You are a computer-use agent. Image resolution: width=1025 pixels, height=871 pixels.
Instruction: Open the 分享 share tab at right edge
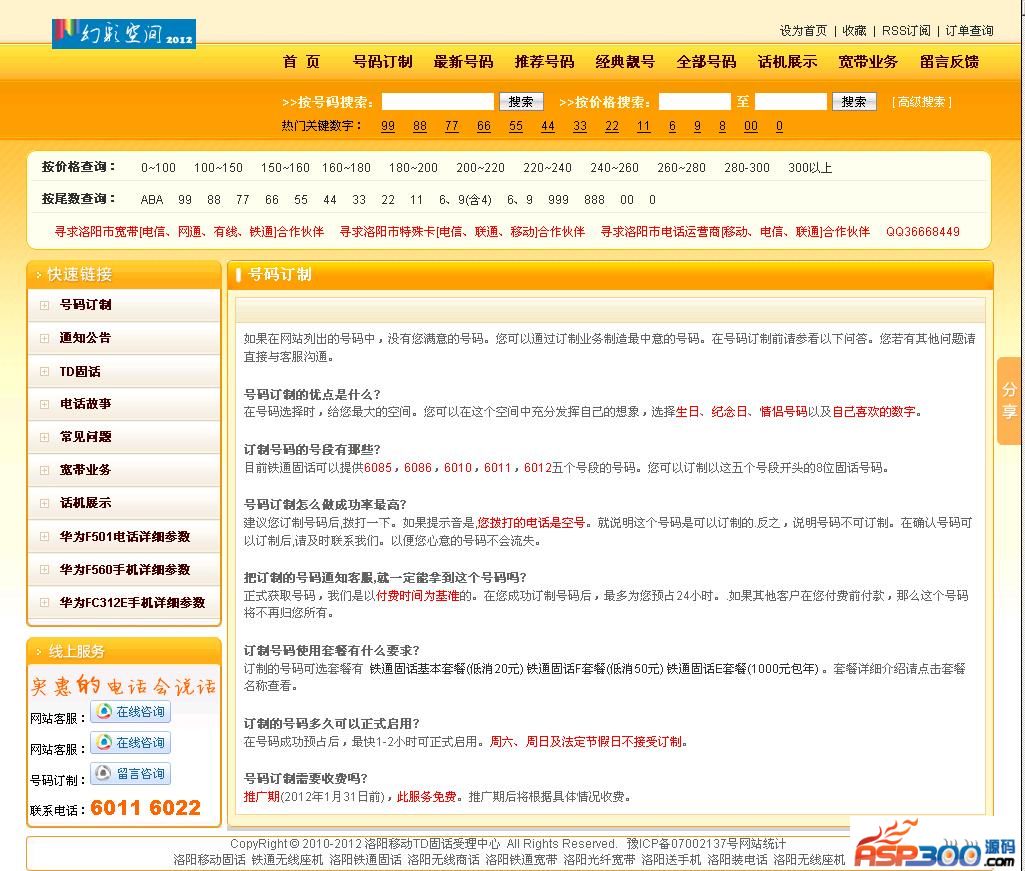tap(1009, 401)
